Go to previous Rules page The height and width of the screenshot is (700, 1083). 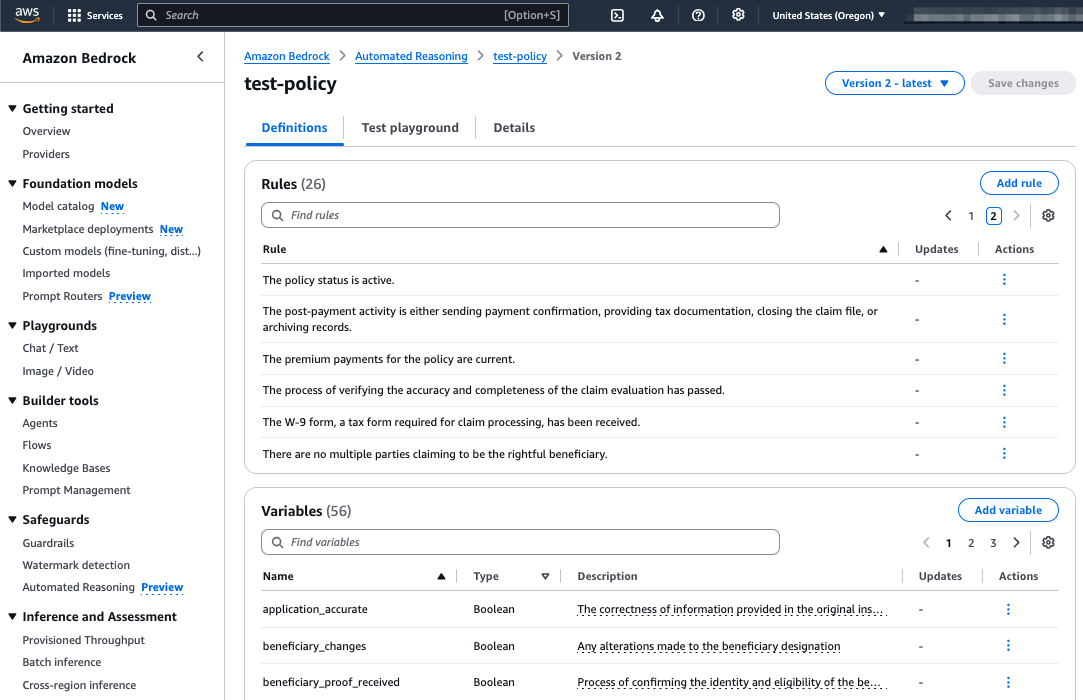[948, 216]
